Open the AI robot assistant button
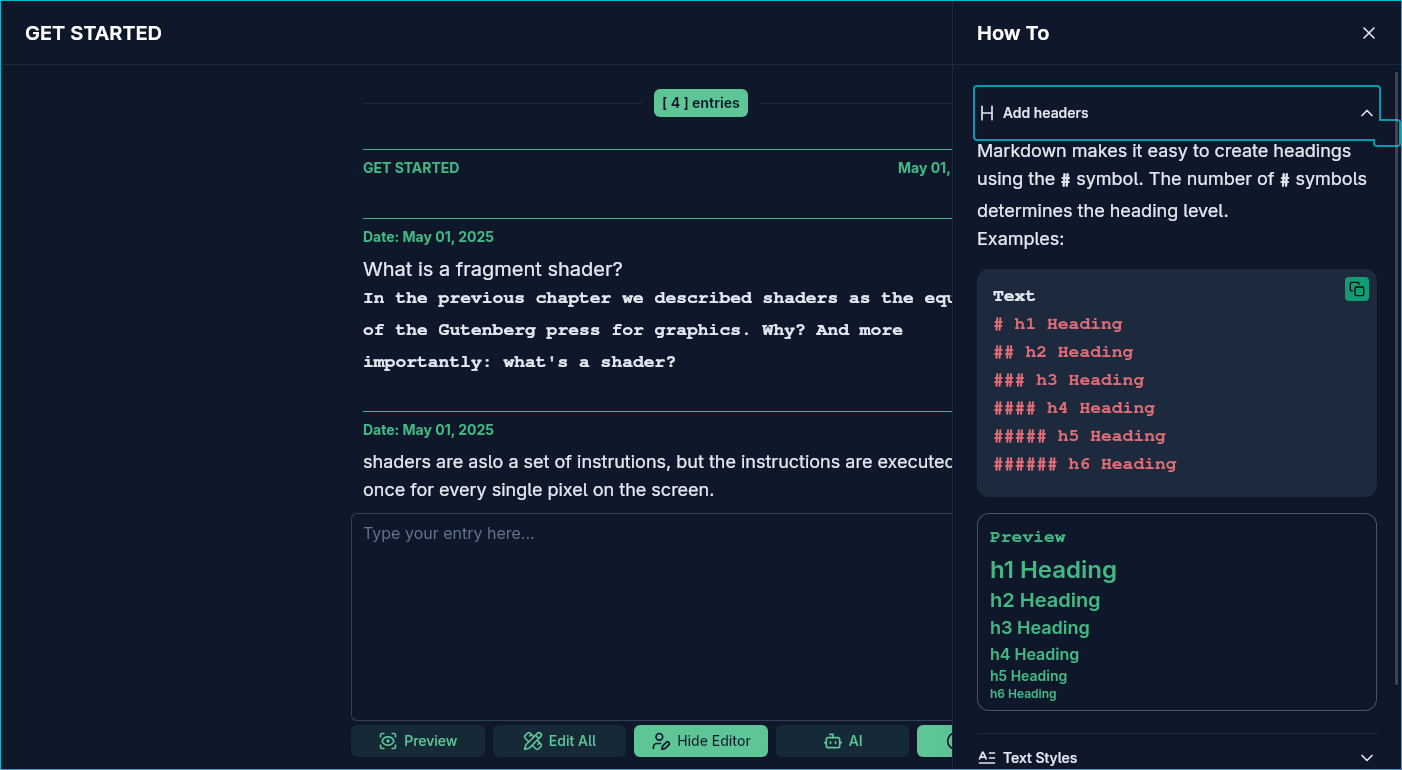The height and width of the screenshot is (770, 1402). tap(842, 741)
